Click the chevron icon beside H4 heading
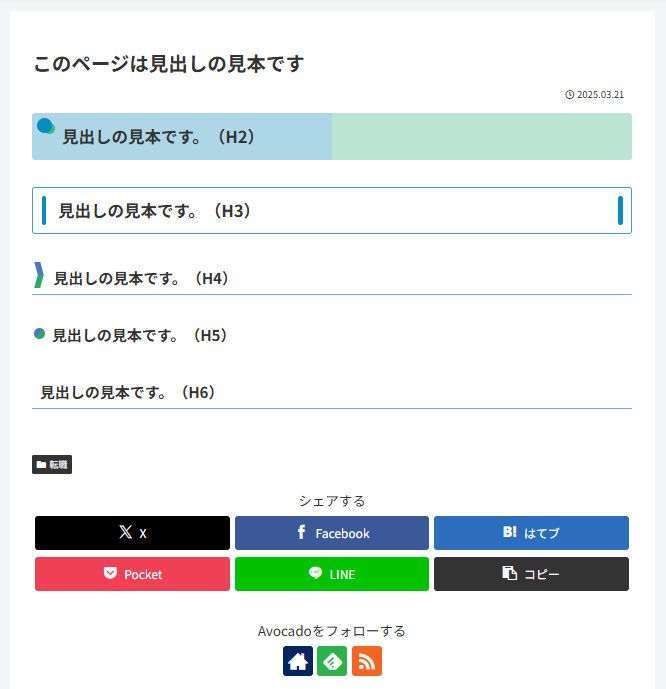The height and width of the screenshot is (689, 666). click(x=39, y=275)
